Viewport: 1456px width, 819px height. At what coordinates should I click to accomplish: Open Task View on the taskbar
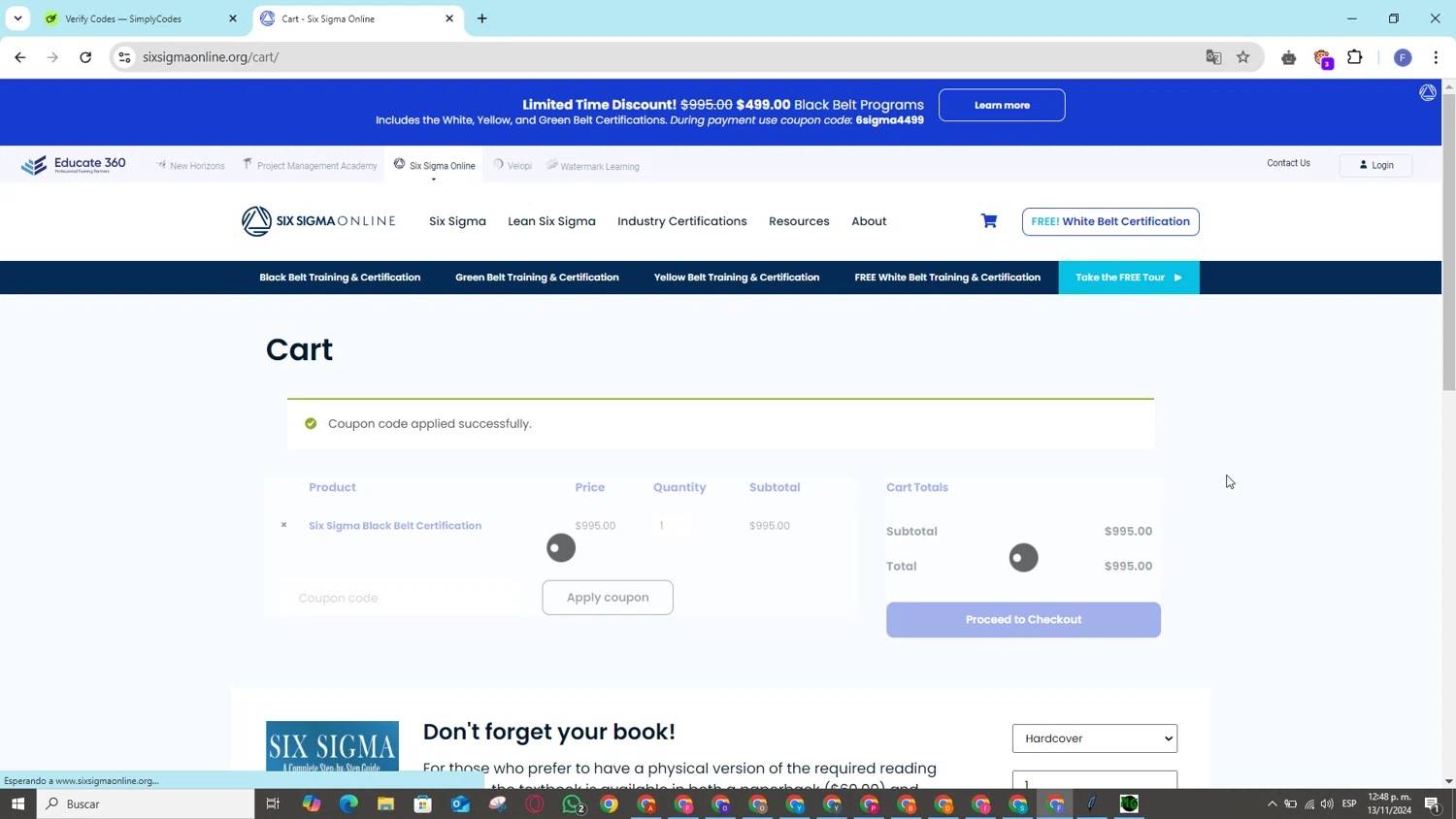click(x=273, y=803)
